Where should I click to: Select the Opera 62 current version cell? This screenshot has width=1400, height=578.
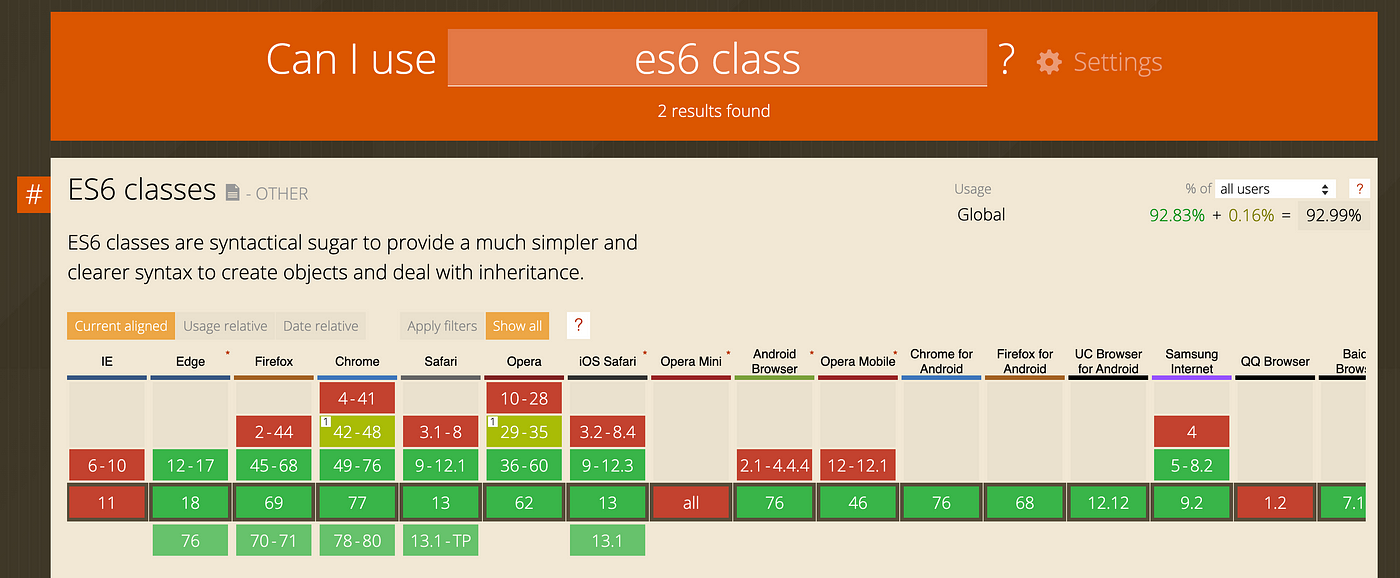[x=524, y=503]
